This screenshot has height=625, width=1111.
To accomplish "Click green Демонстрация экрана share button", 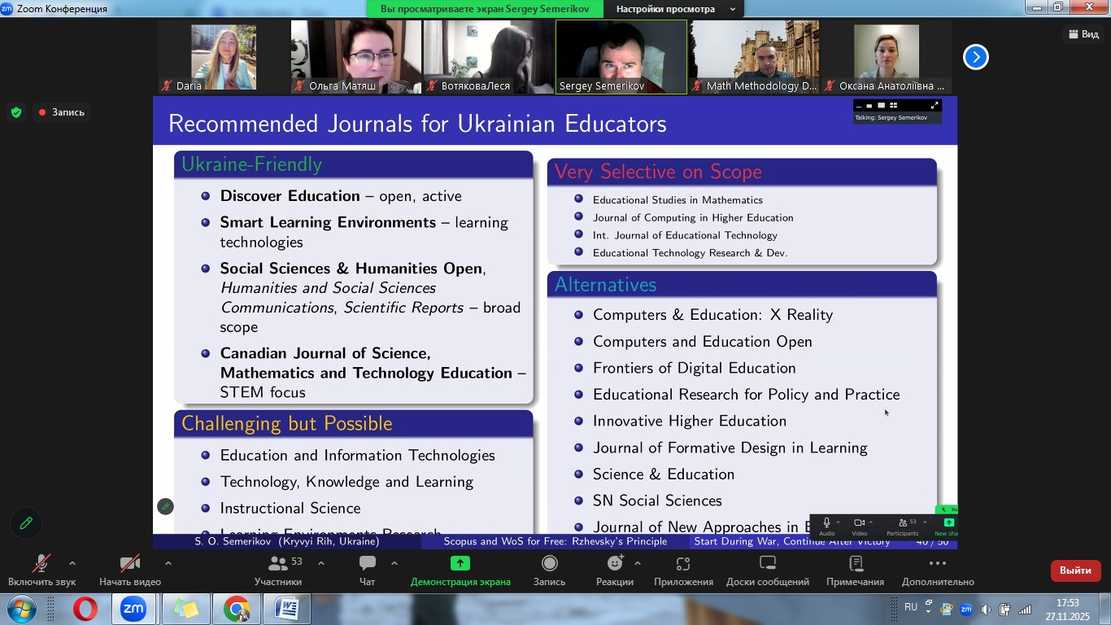I will click(x=460, y=565).
